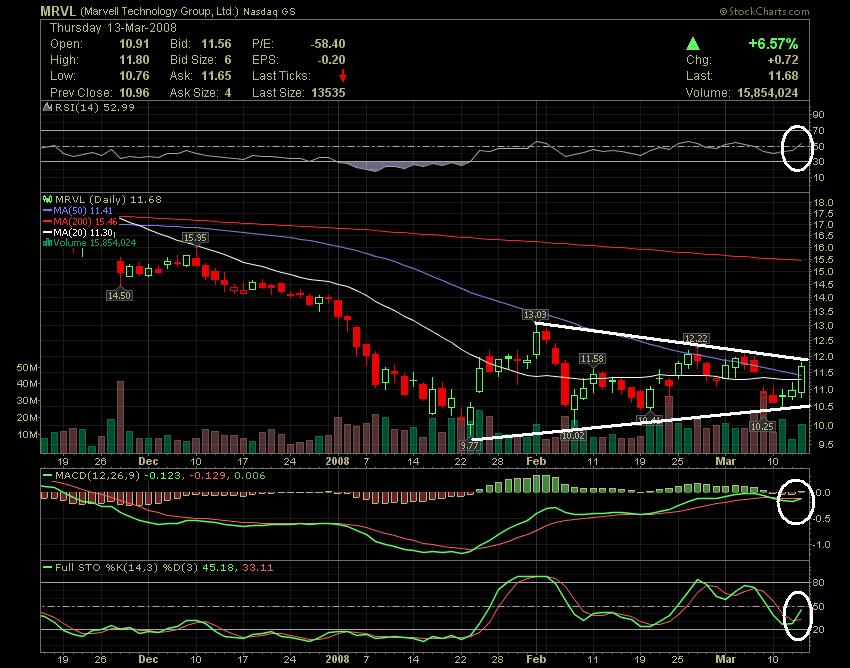Click the MRVL ticker symbol in the header
The height and width of the screenshot is (668, 850).
click(x=59, y=11)
